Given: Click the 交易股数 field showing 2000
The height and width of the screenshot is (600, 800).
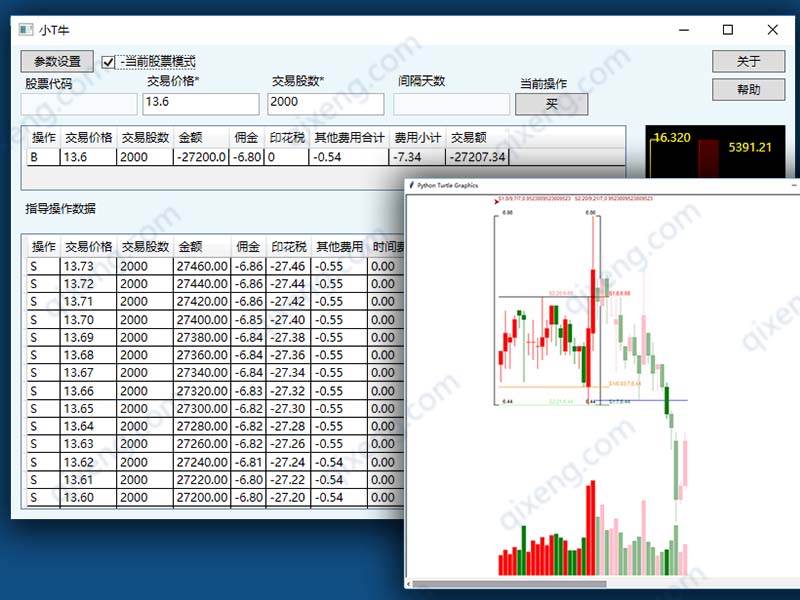Looking at the screenshot, I should click(x=326, y=104).
